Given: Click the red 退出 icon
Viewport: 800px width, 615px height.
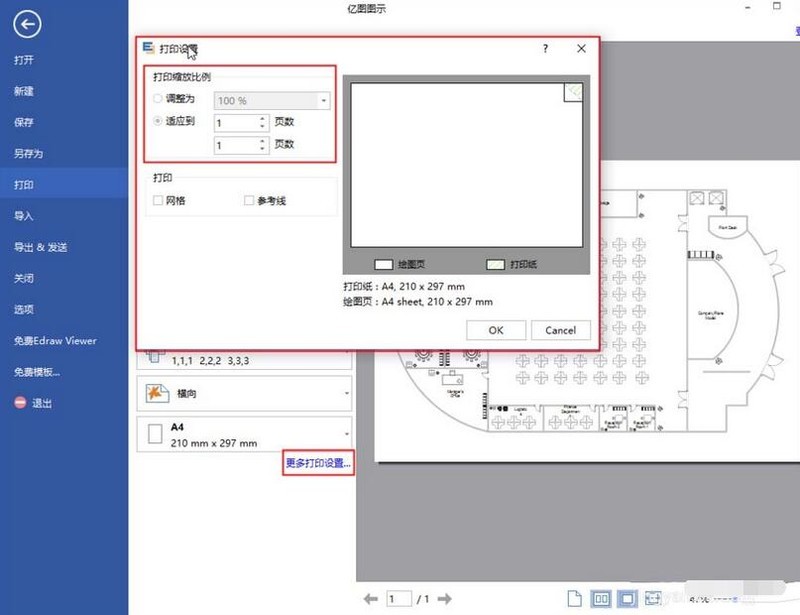Looking at the screenshot, I should pos(20,403).
